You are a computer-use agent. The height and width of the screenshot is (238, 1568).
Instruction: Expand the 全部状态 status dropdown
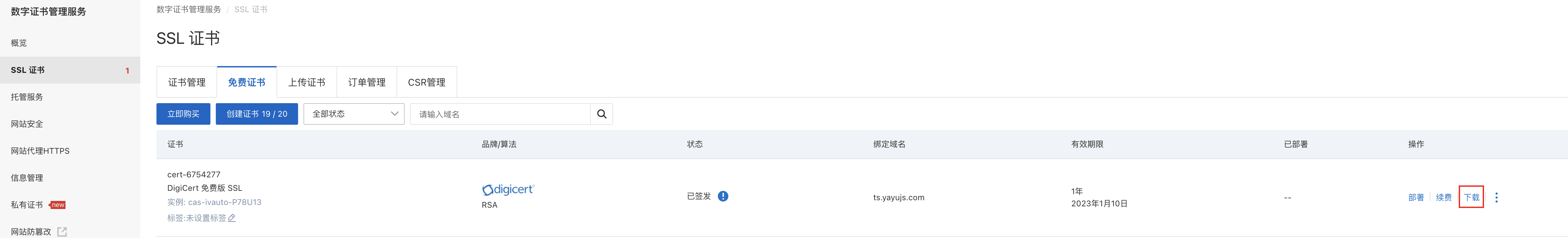click(x=354, y=114)
